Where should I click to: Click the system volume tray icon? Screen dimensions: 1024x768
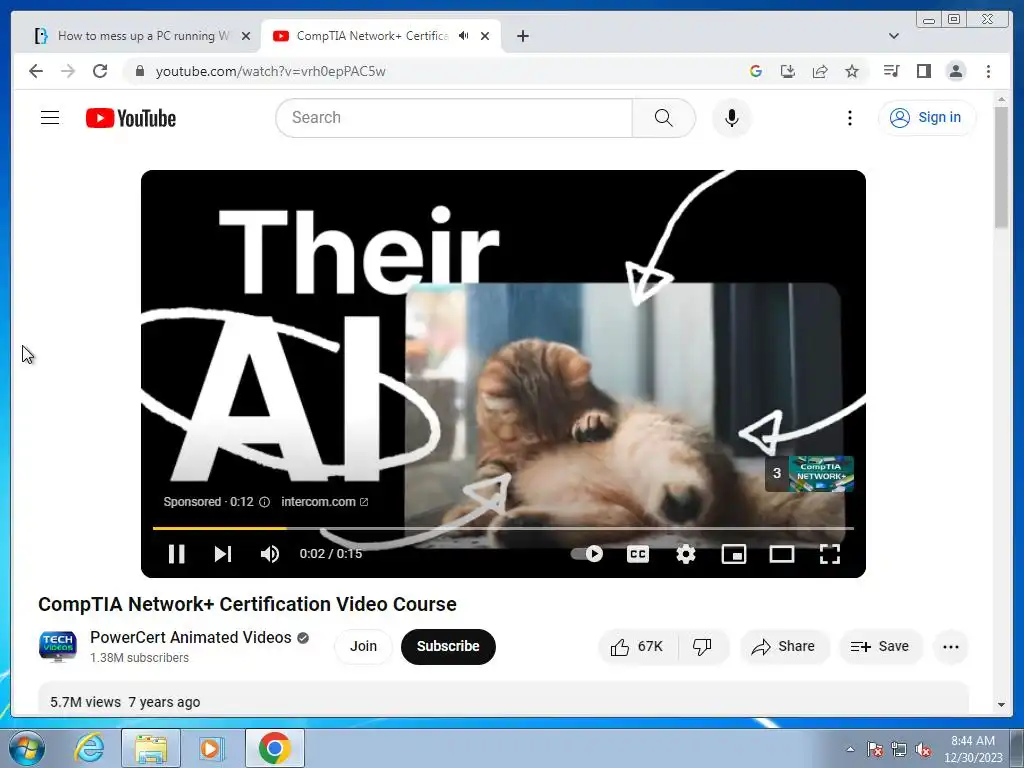pos(923,750)
